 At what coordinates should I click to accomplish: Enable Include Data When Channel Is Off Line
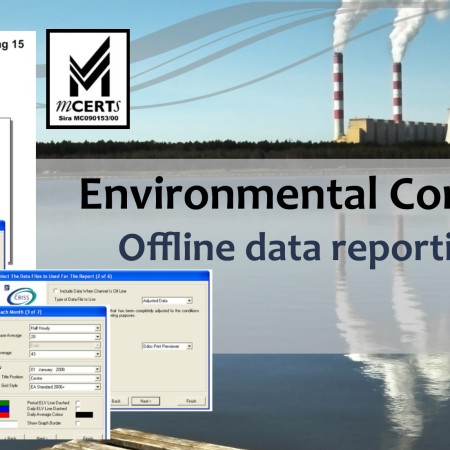click(56, 291)
